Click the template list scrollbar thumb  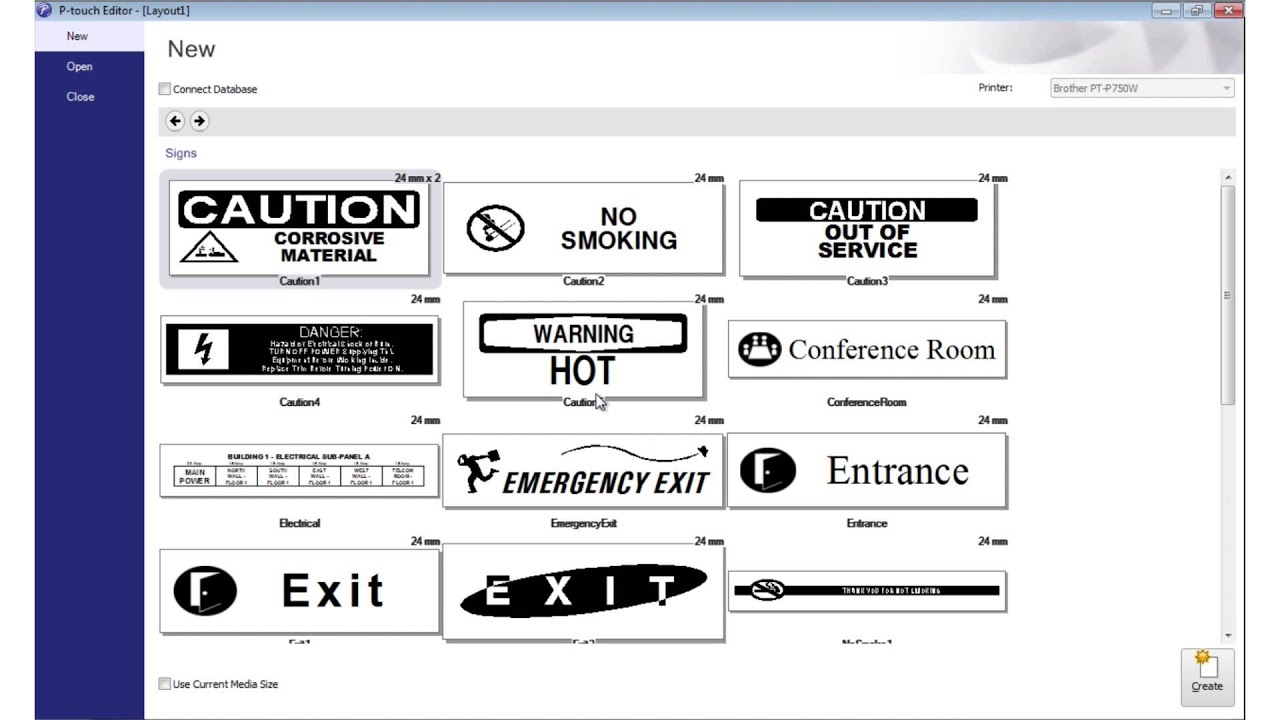pos(1227,295)
